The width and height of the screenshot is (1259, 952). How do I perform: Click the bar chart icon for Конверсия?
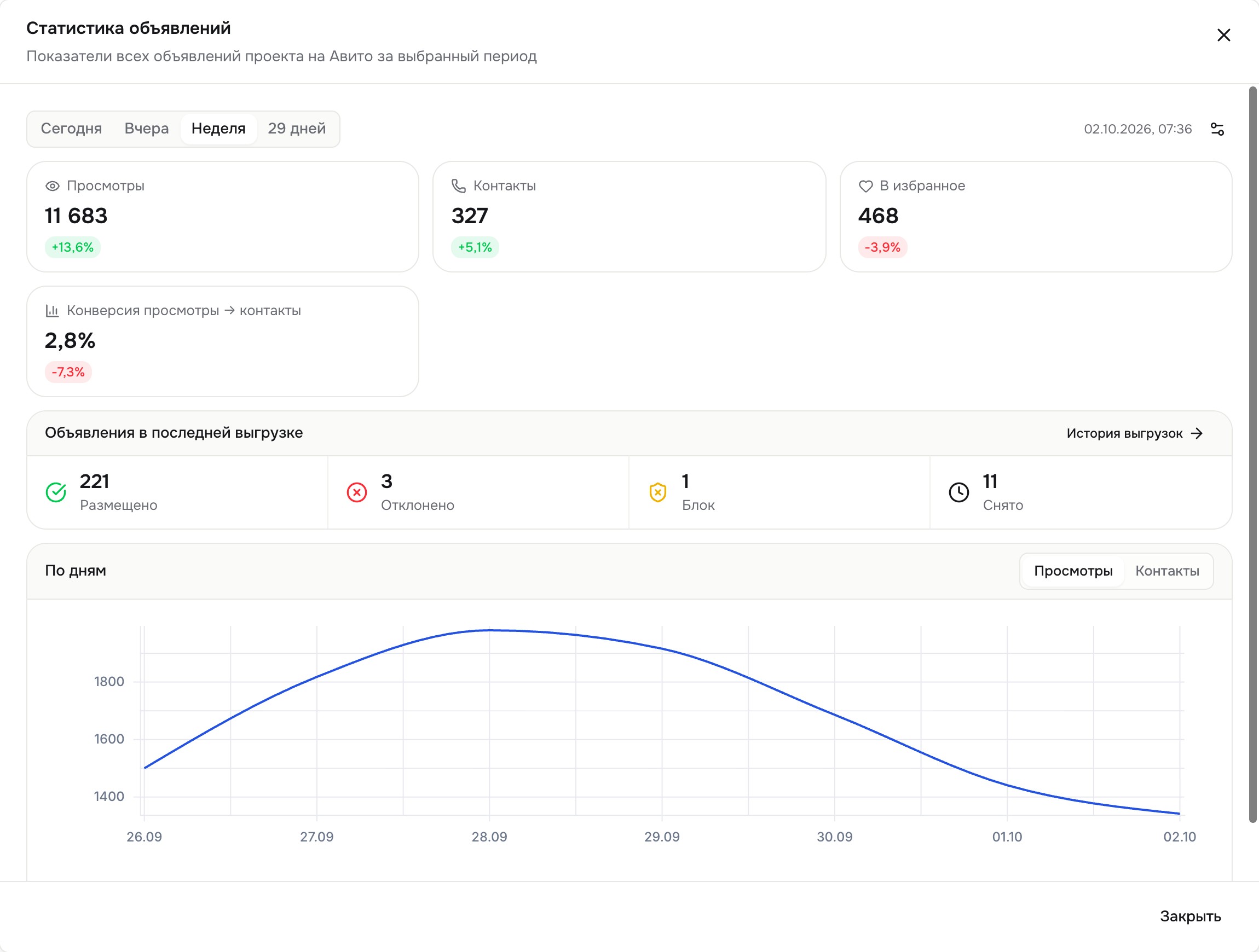53,311
